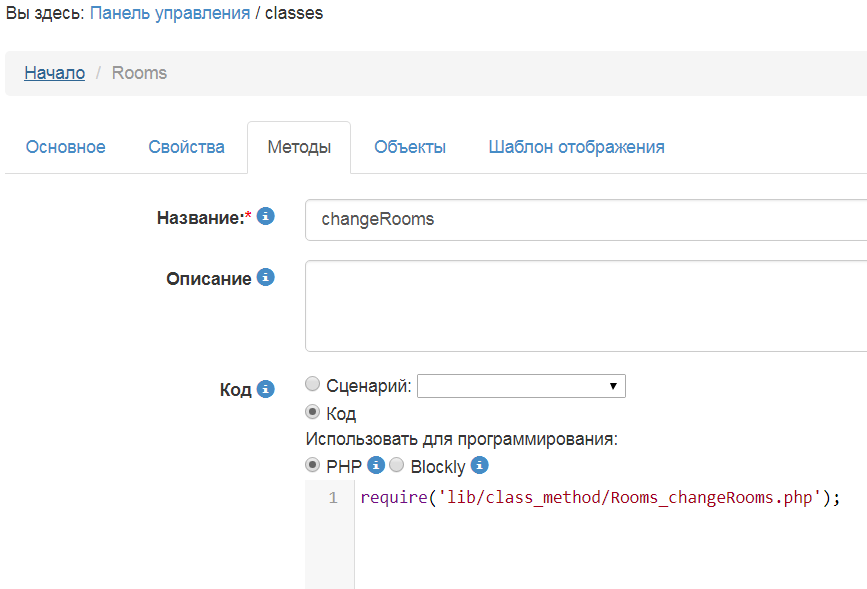This screenshot has width=867, height=589.
Task: Click inside the Описание text area
Action: click(585, 306)
